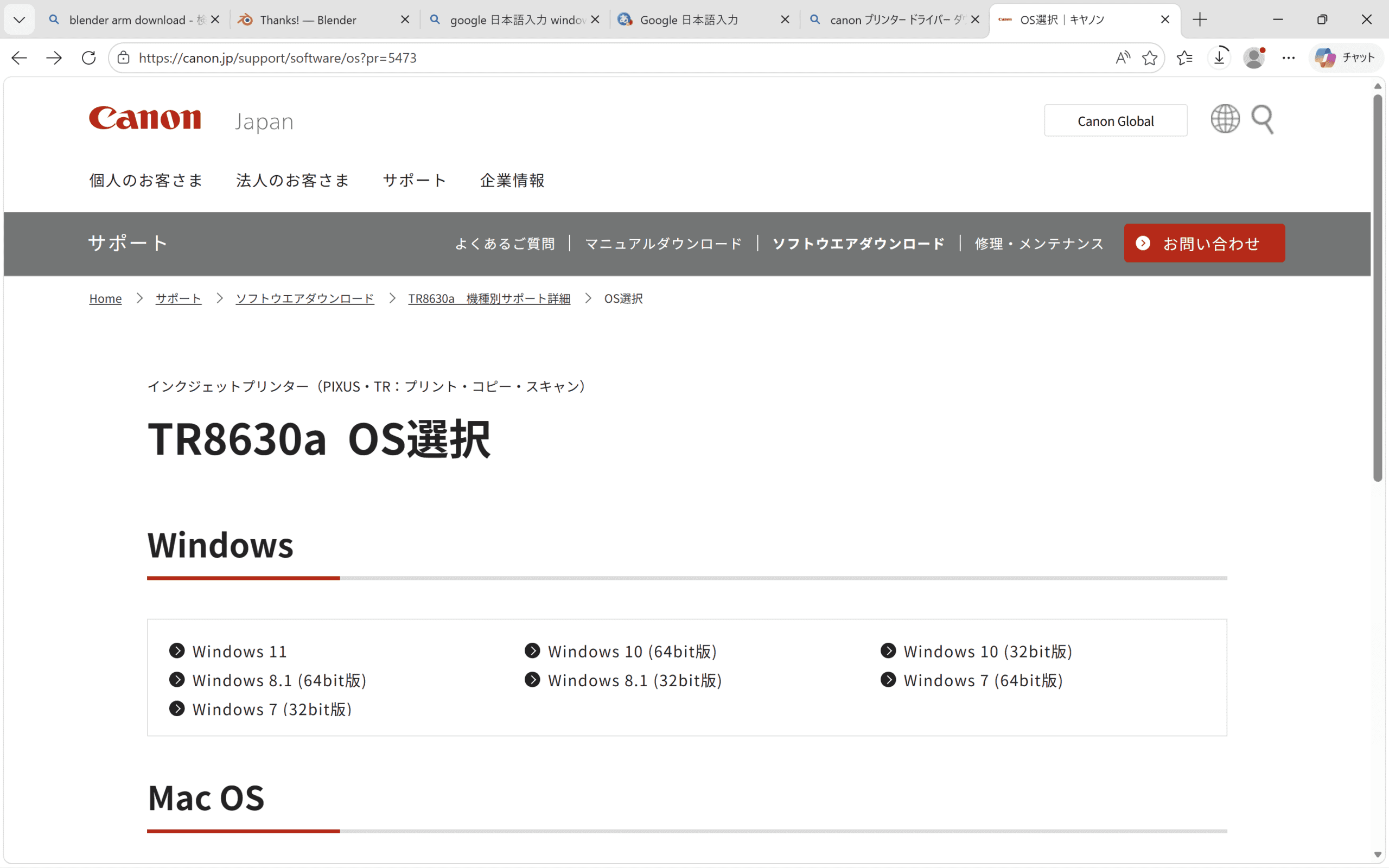Click the Canon logo to go home

[x=145, y=119]
